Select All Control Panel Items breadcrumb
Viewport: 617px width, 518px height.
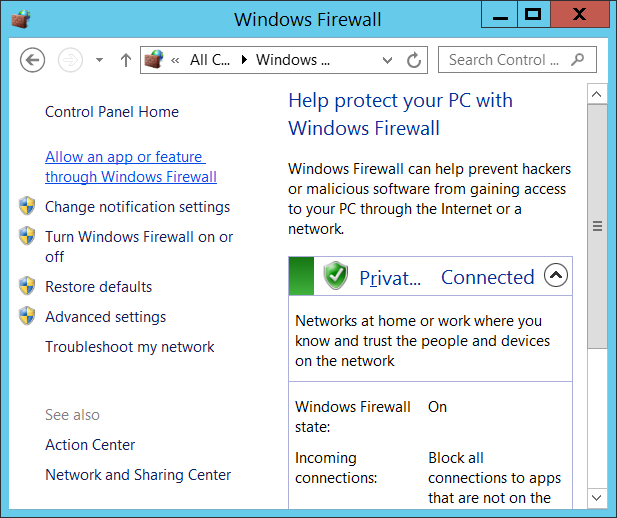click(x=211, y=60)
